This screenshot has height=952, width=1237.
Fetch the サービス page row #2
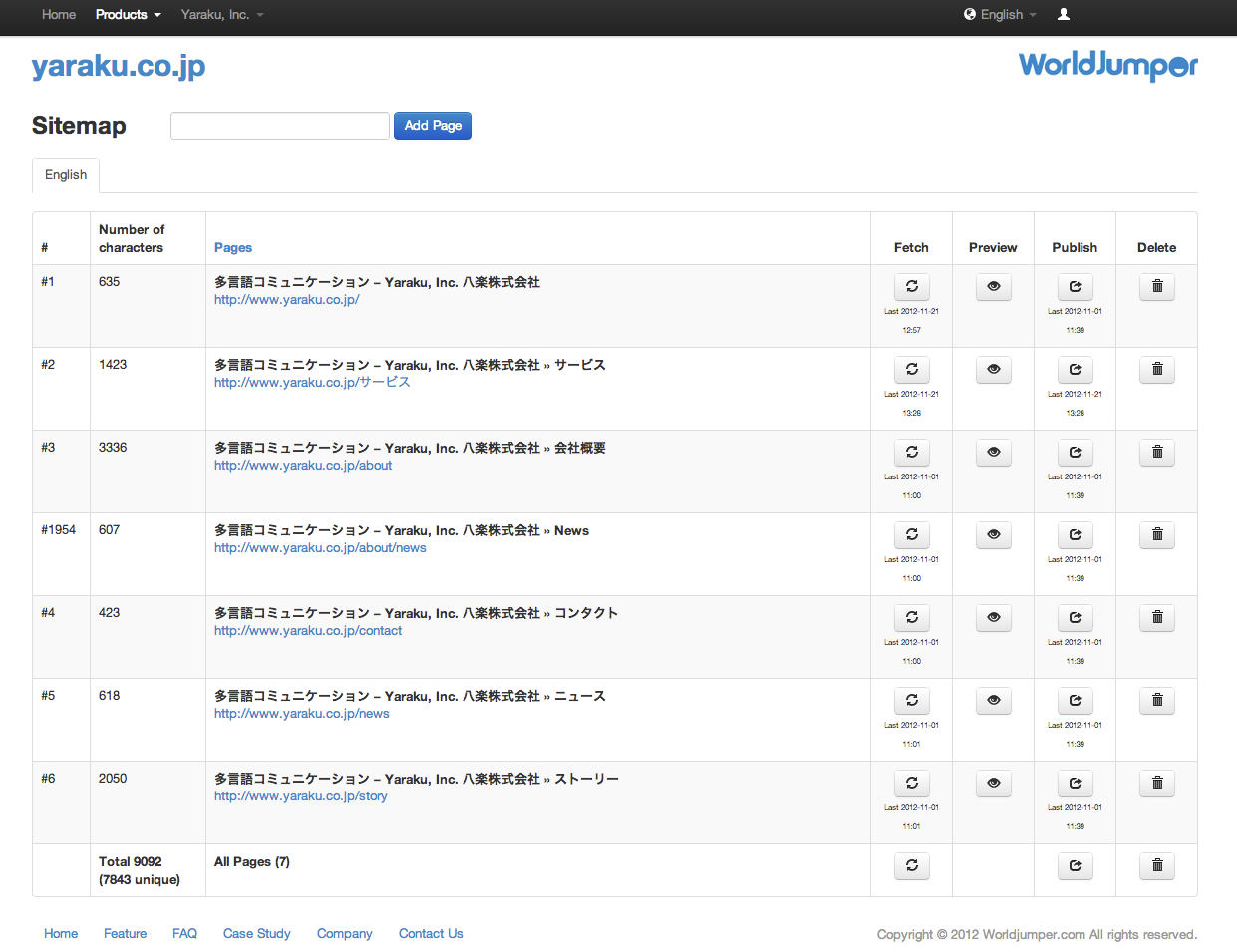tap(911, 369)
